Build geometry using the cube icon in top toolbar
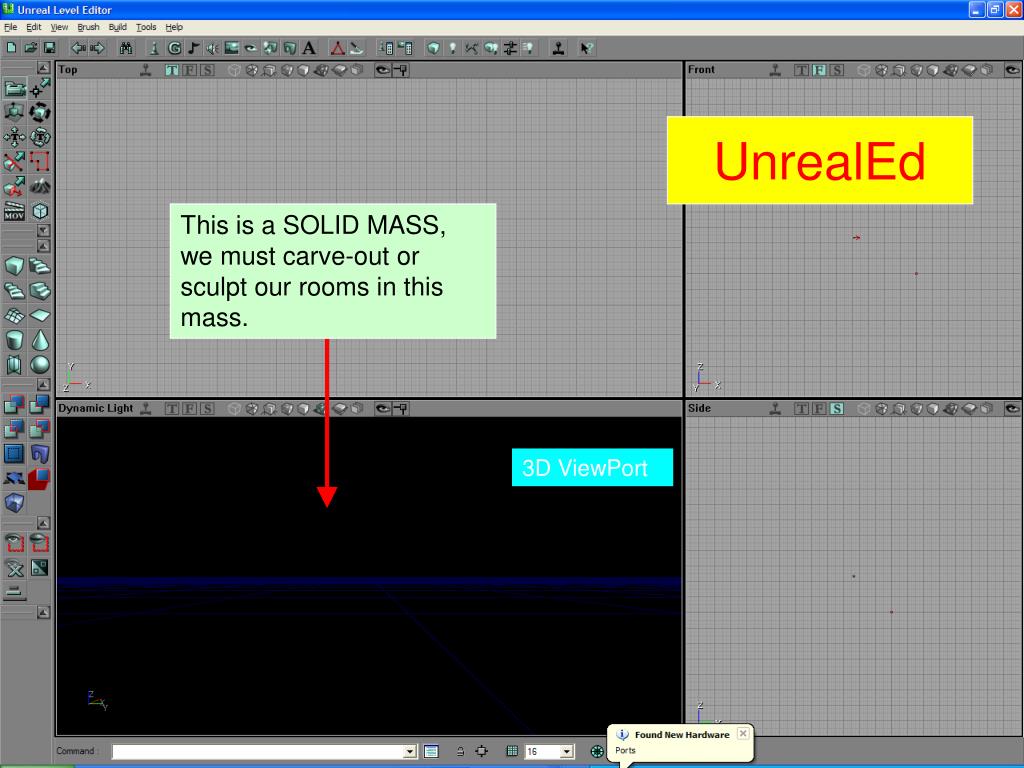This screenshot has width=1024, height=768. [x=433, y=48]
